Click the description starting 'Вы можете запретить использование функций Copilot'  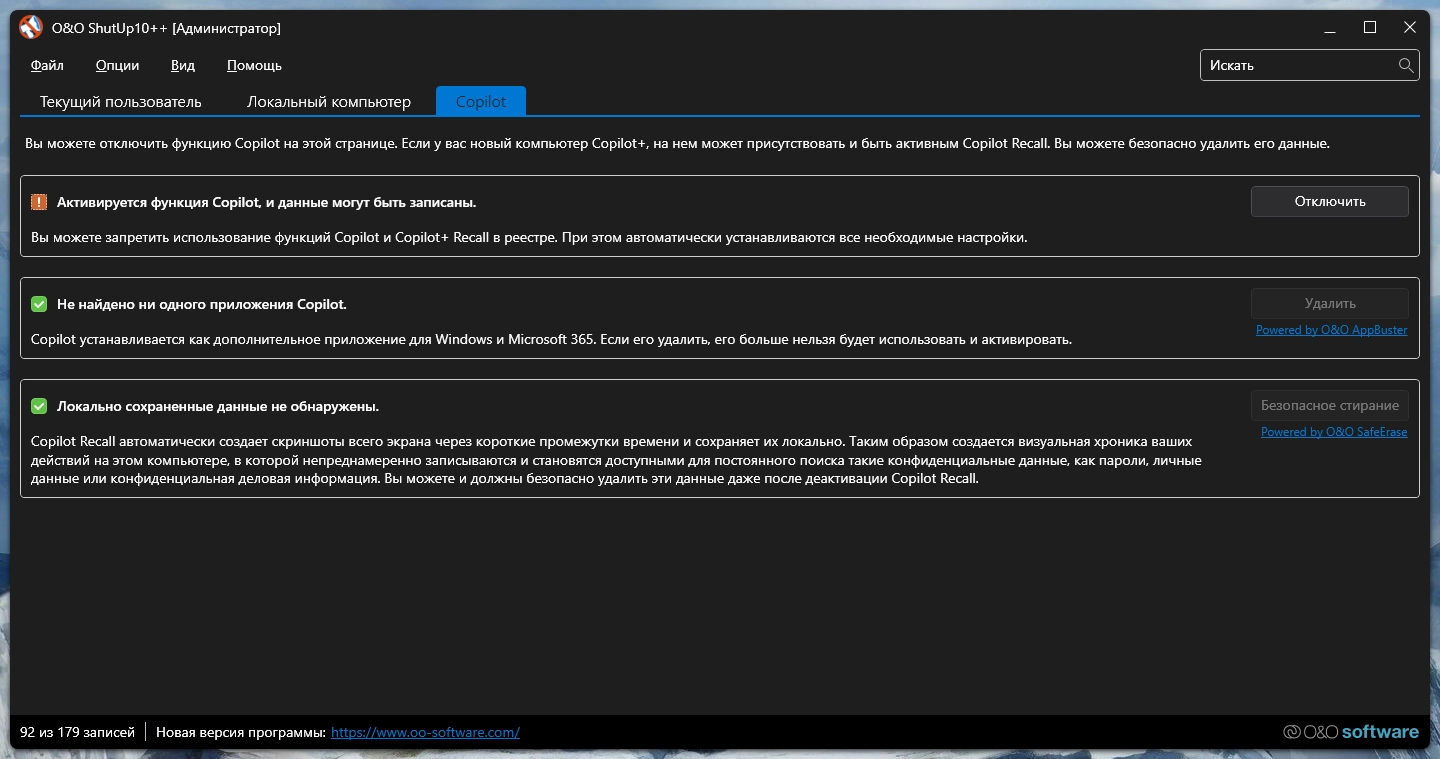pos(529,238)
